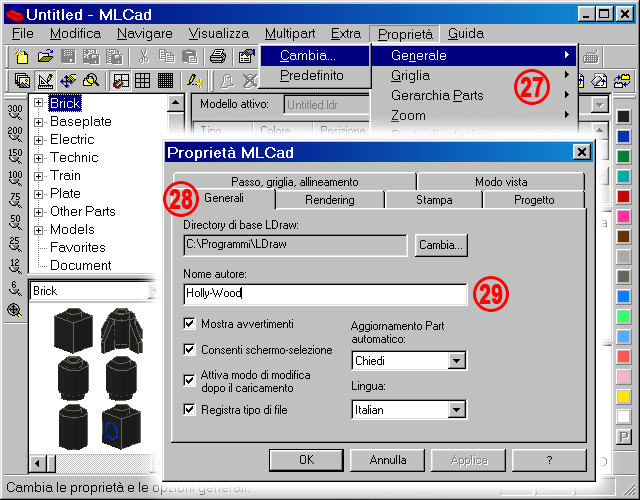This screenshot has height=500, width=640.
Task: Pick the black color swatch
Action: pos(623,117)
